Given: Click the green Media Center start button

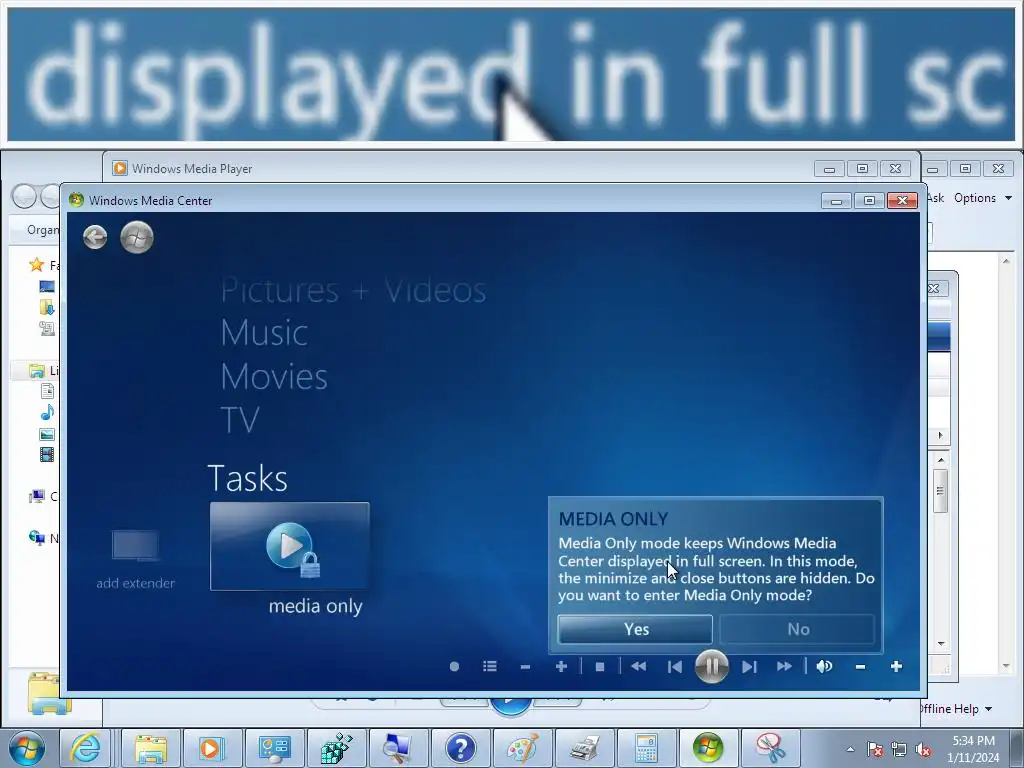Looking at the screenshot, I should pos(137,237).
